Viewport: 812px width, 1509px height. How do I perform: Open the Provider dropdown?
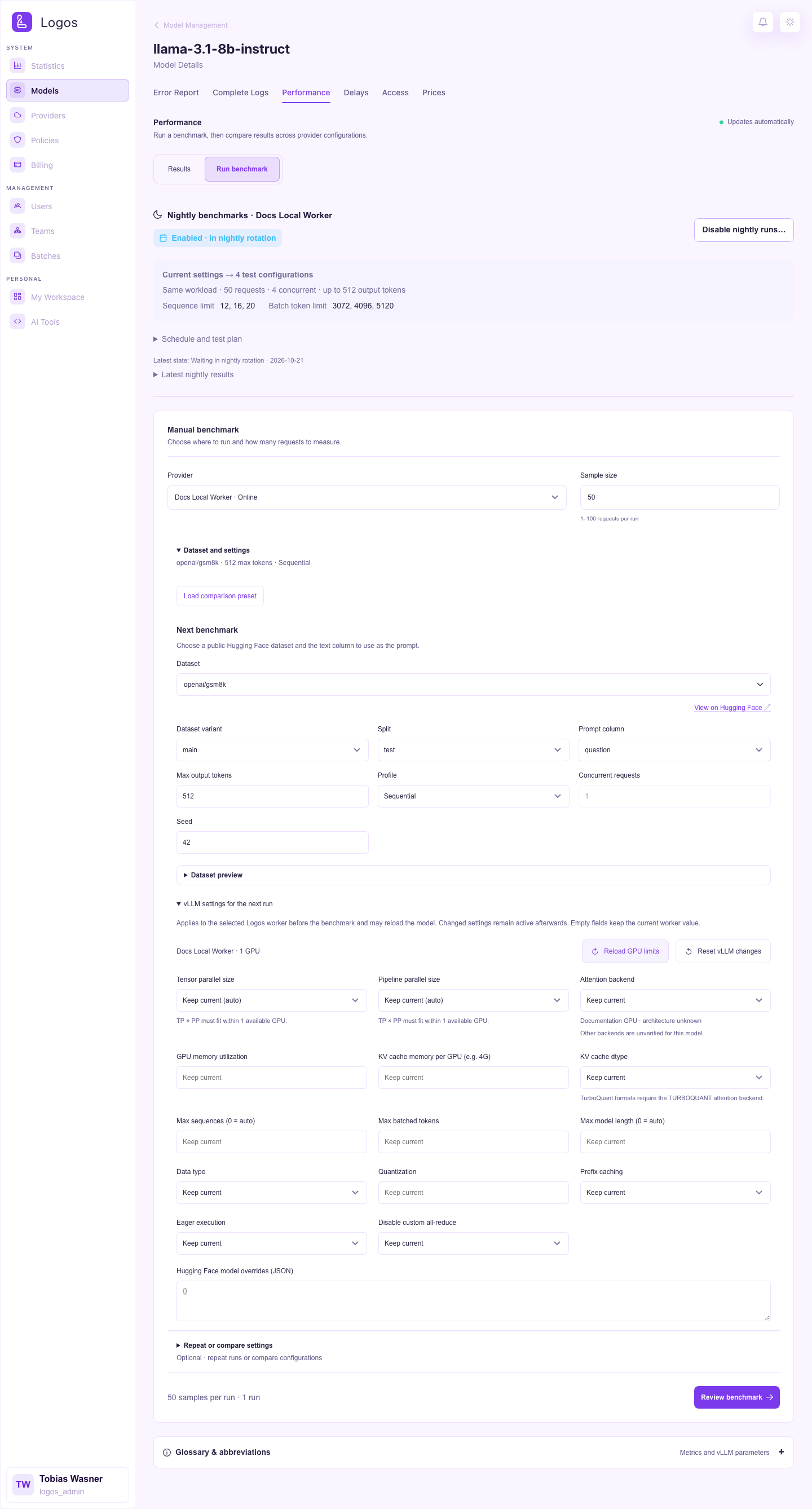pyautogui.click(x=367, y=497)
